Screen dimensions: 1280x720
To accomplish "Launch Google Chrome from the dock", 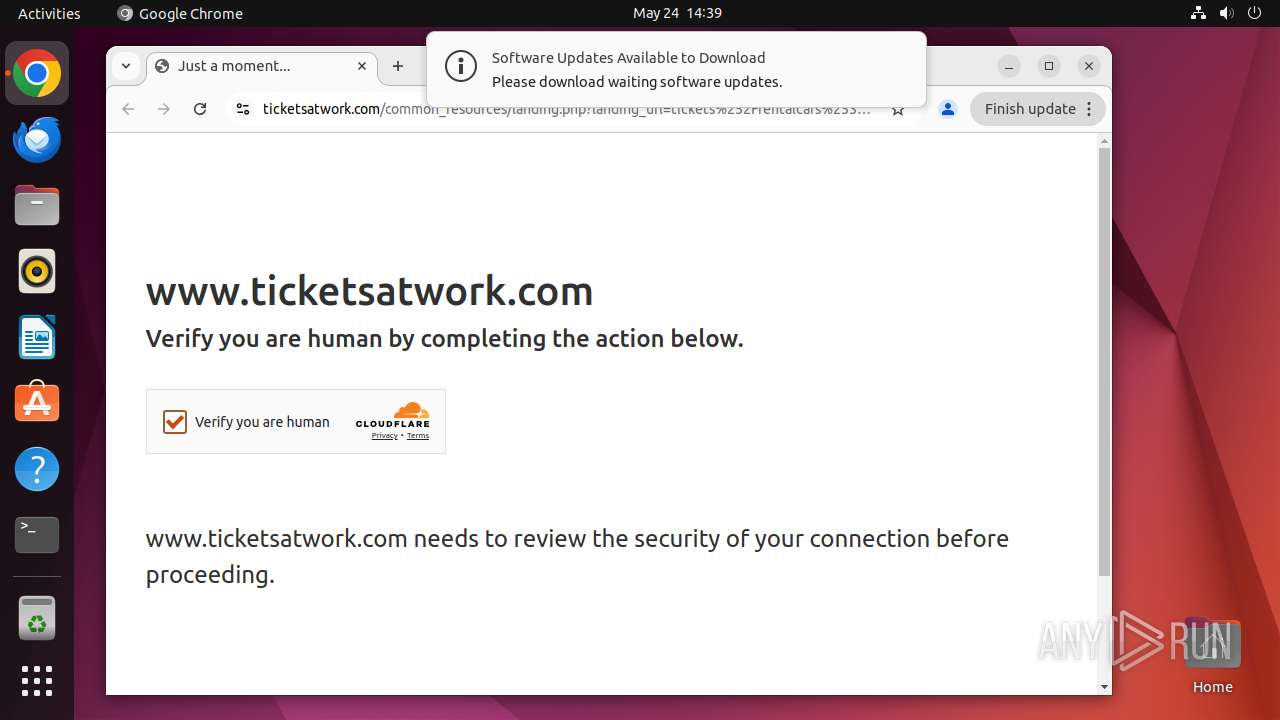I will 37,73.
